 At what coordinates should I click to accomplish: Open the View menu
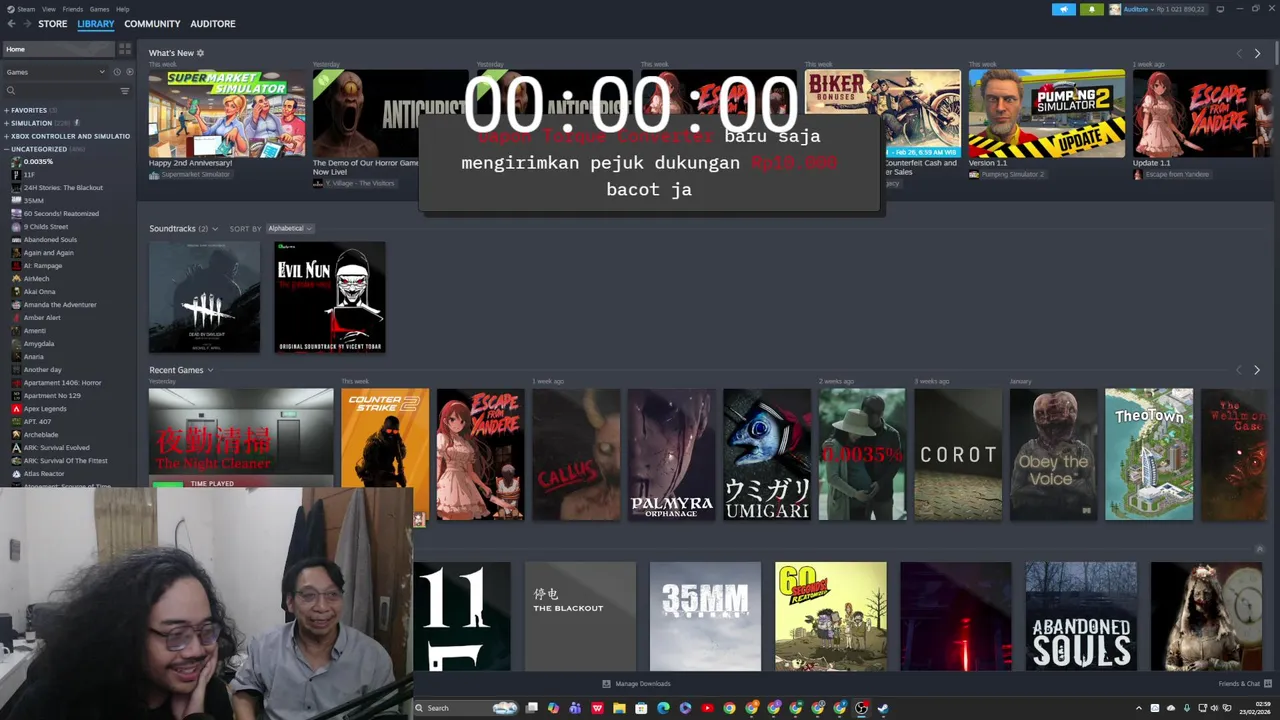tap(48, 9)
